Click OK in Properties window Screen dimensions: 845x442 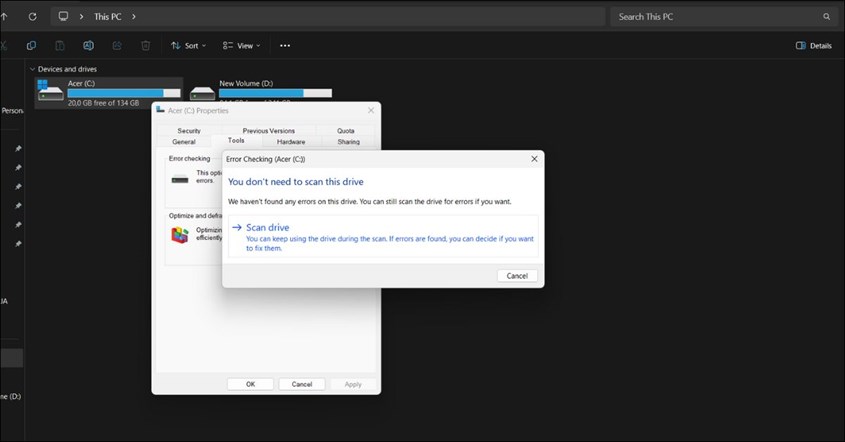[x=250, y=384]
